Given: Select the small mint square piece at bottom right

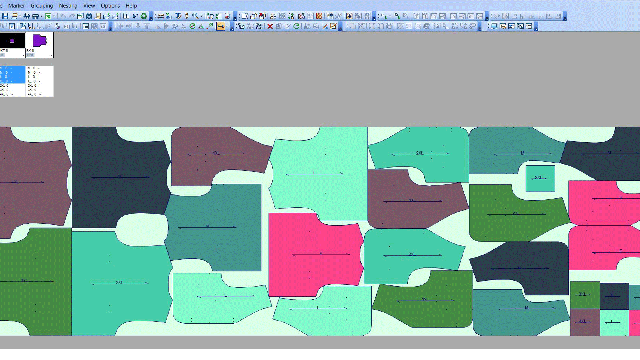Looking at the screenshot, I should (x=614, y=322).
